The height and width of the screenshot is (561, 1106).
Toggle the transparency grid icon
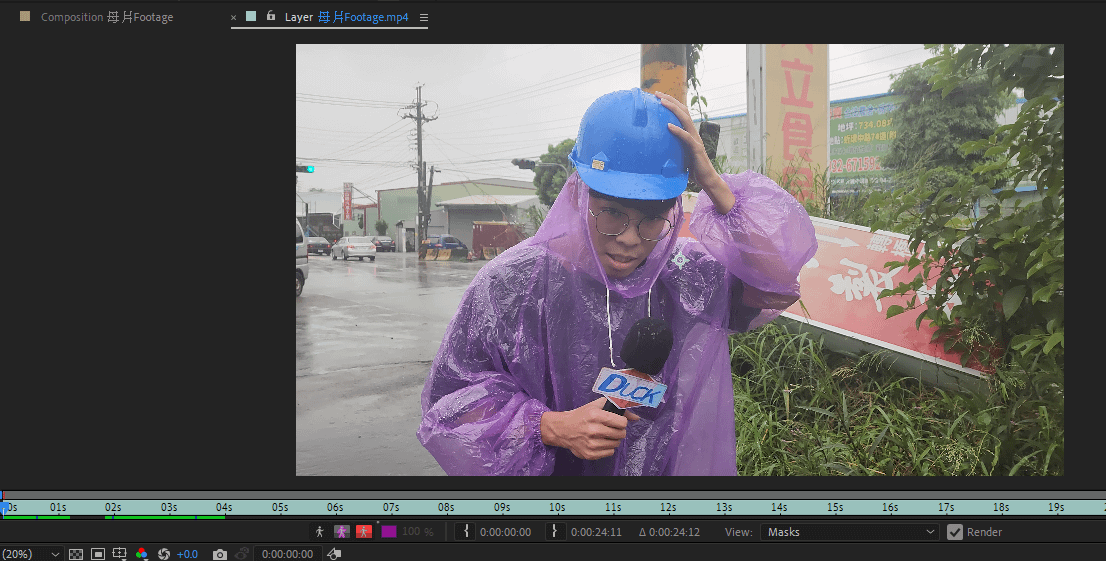click(x=76, y=554)
